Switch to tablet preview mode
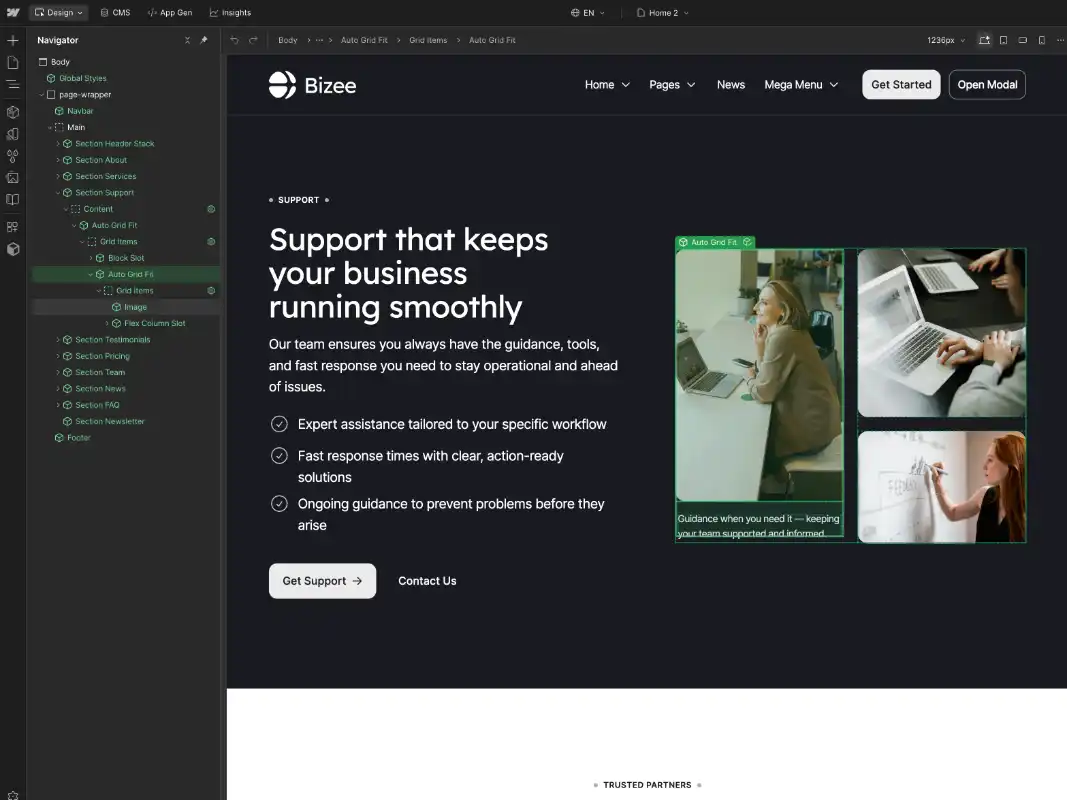Image resolution: width=1067 pixels, height=800 pixels. 1003,40
